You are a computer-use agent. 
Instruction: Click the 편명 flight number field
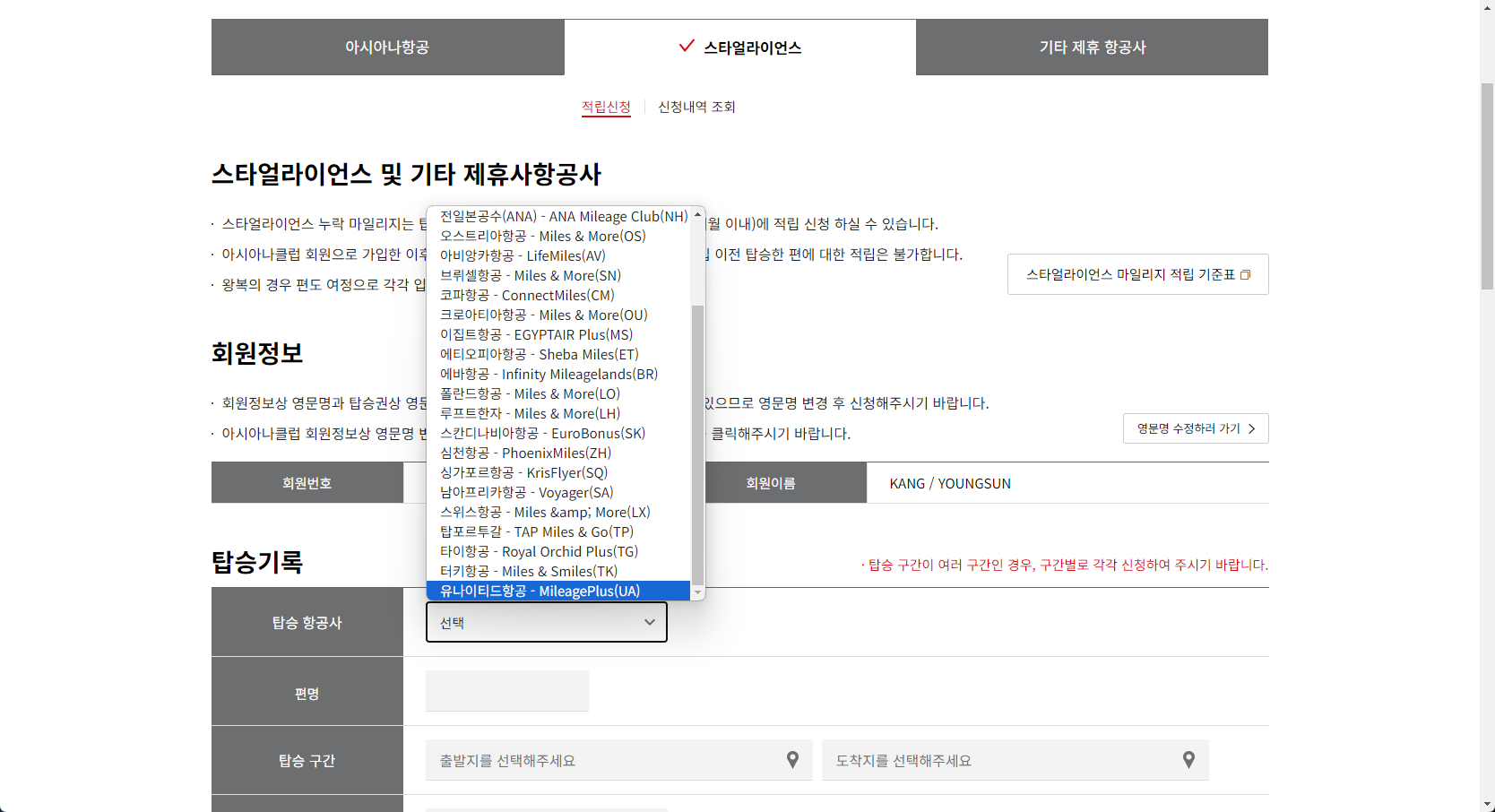point(507,691)
